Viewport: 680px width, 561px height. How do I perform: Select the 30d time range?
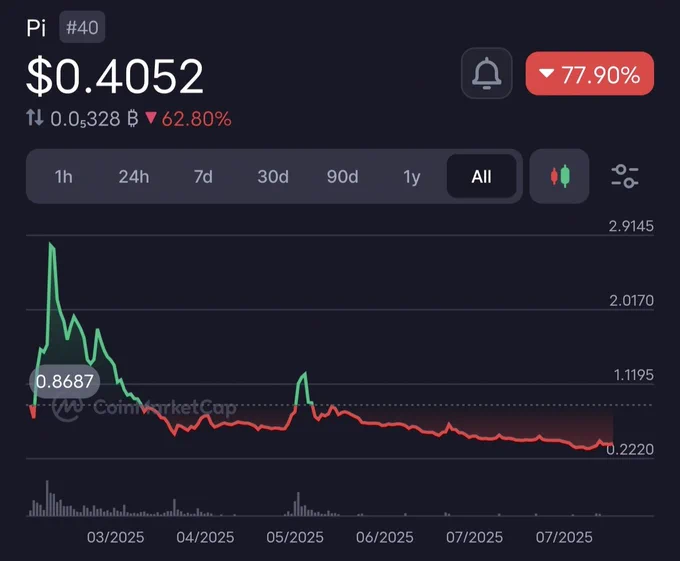[273, 176]
